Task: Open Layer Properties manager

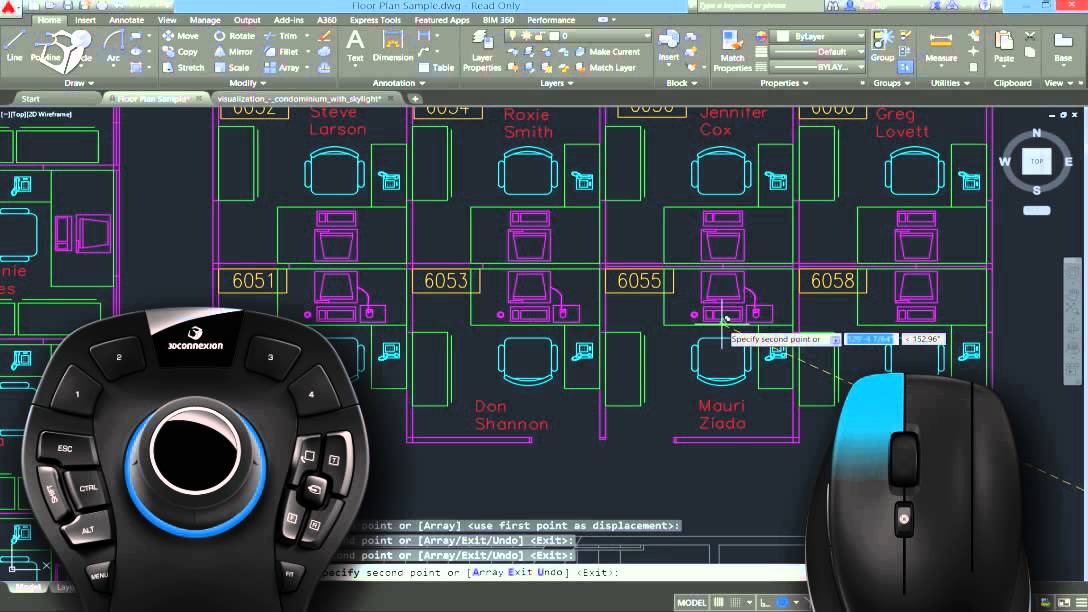Action: (x=482, y=51)
